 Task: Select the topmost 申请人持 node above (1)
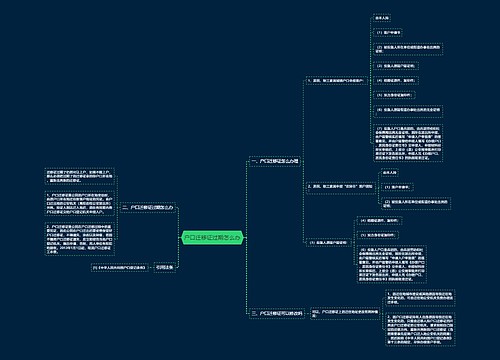tap(382, 18)
